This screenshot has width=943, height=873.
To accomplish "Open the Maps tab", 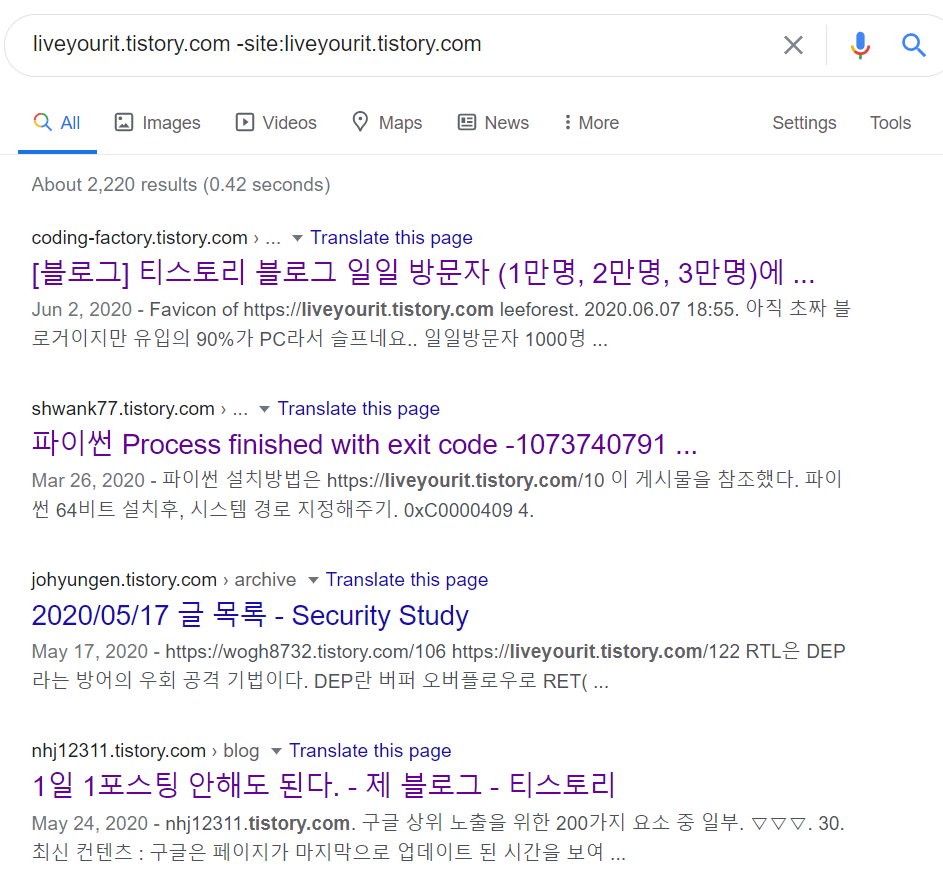I will point(387,123).
